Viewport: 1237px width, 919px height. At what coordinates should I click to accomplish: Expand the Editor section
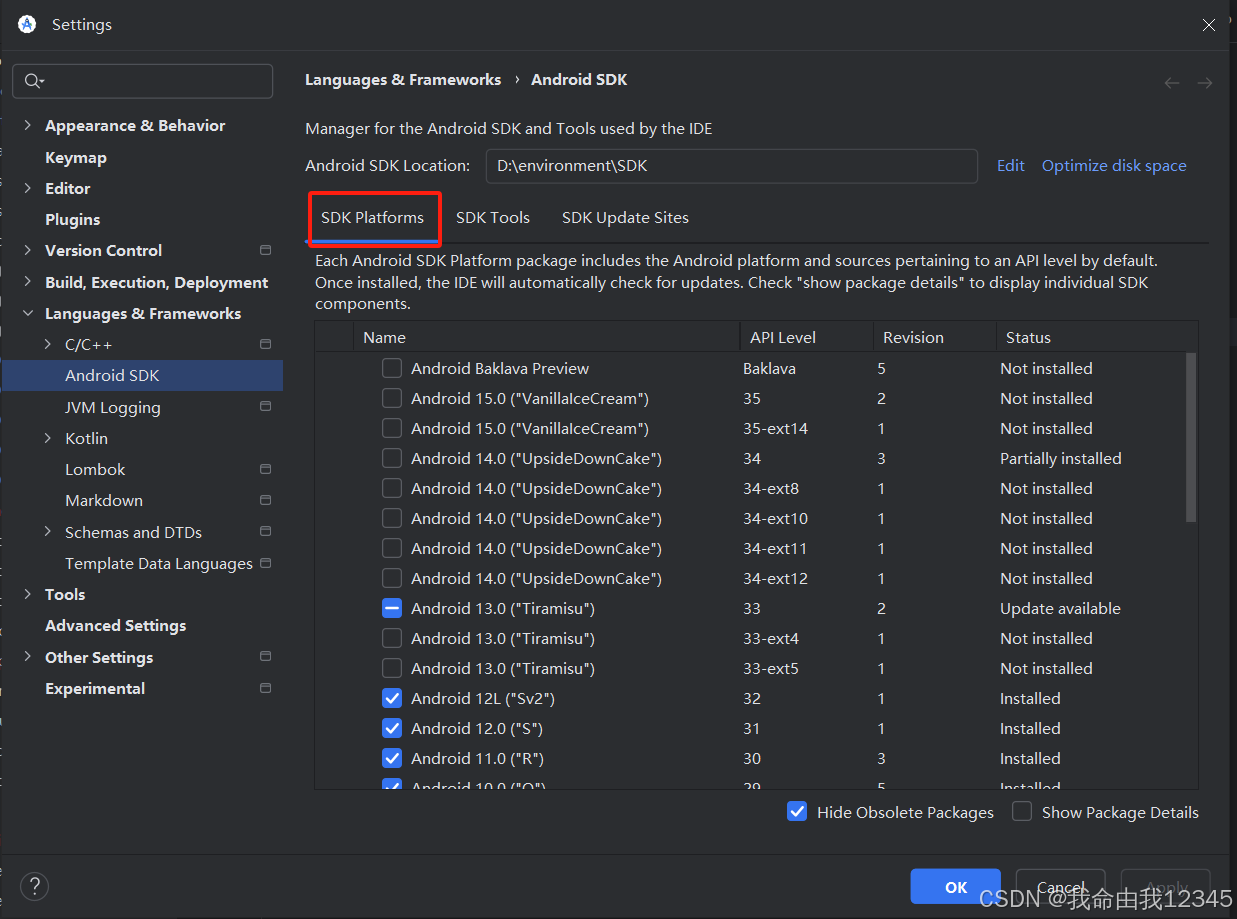(28, 188)
